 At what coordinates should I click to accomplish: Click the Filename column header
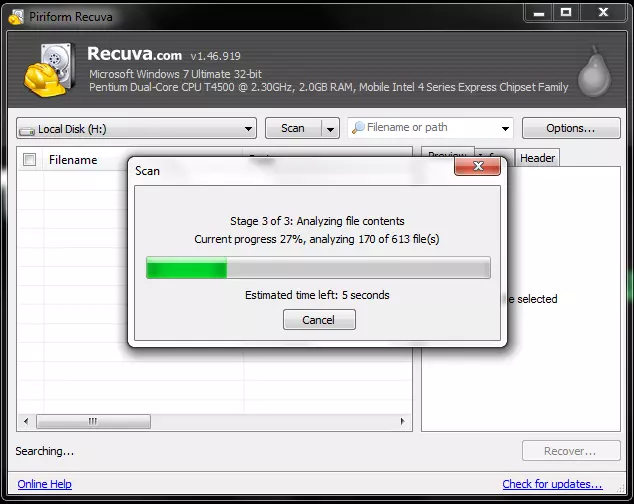coord(73,160)
